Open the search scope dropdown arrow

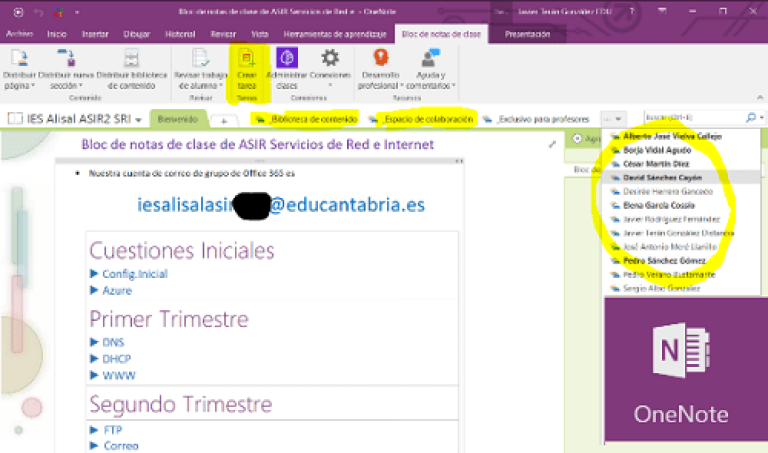click(x=762, y=118)
